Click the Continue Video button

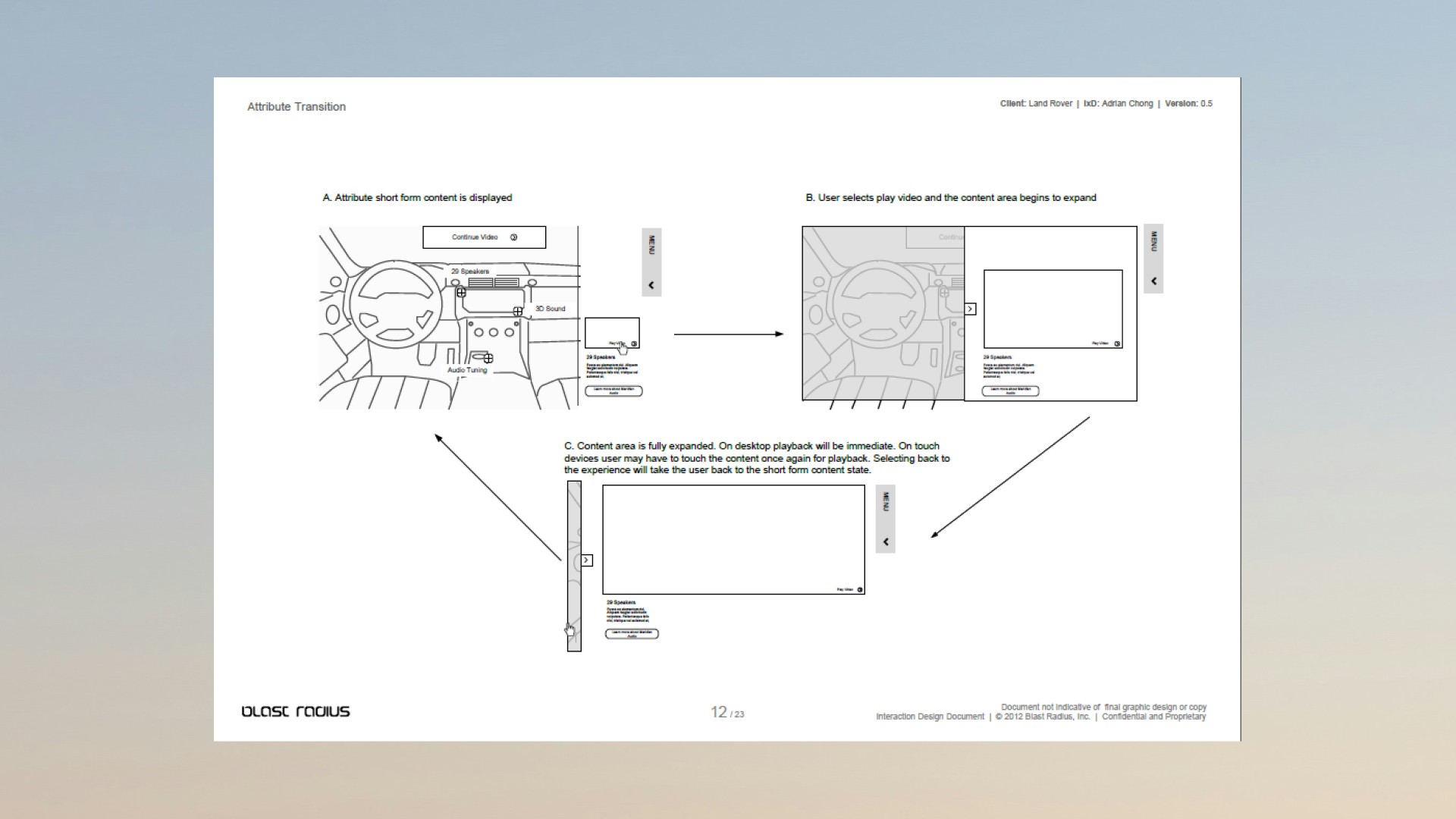(x=484, y=237)
